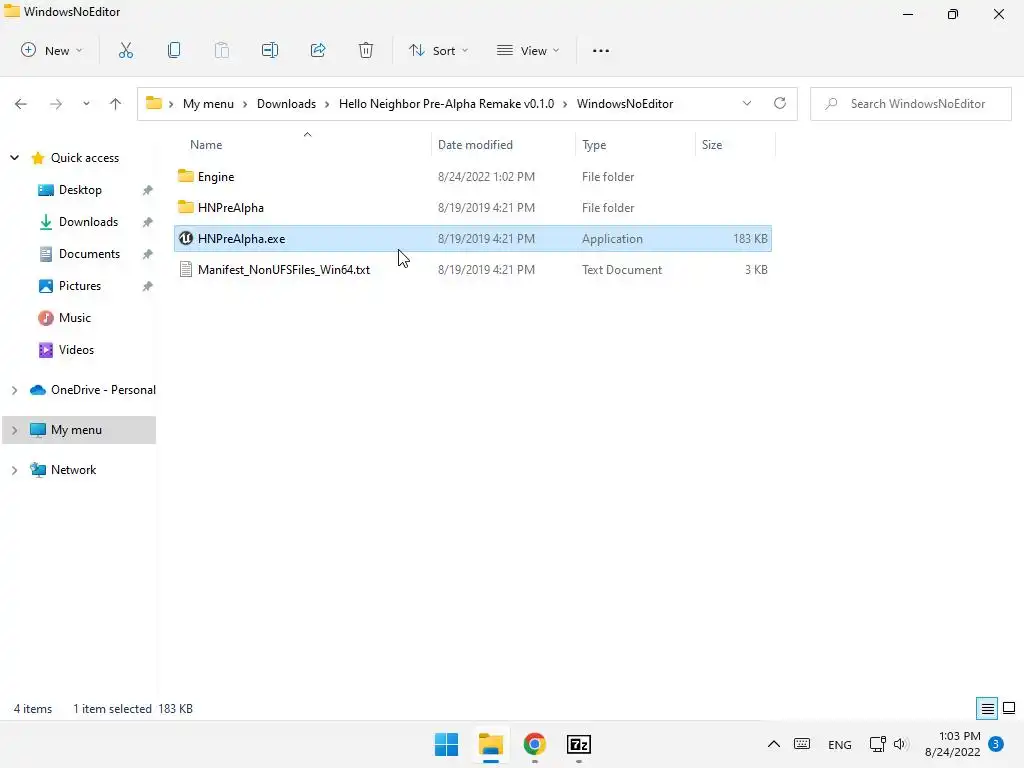Open the volume speaker icon
Viewport: 1024px width, 768px height.
pyautogui.click(x=901, y=744)
